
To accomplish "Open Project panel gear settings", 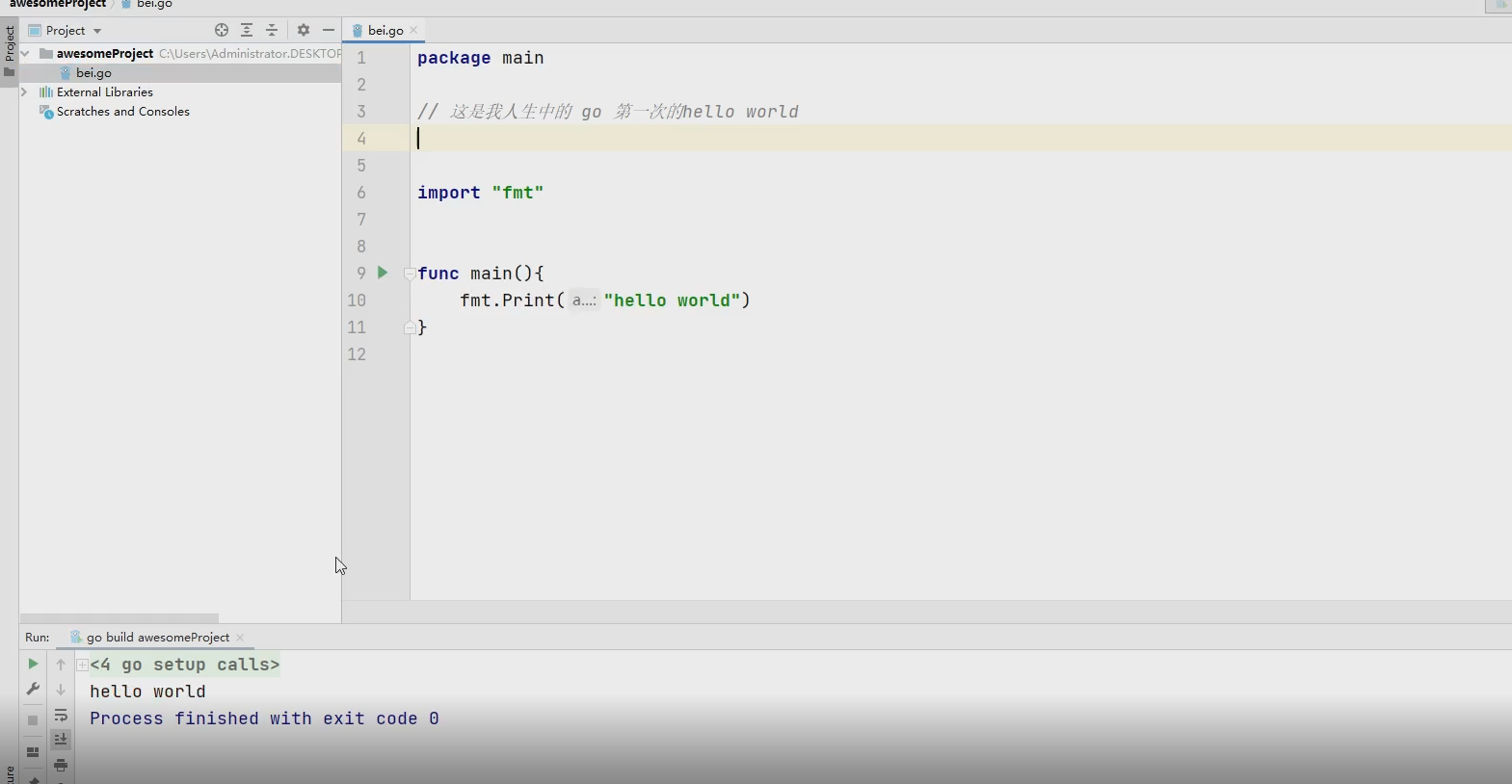I will pos(304,30).
